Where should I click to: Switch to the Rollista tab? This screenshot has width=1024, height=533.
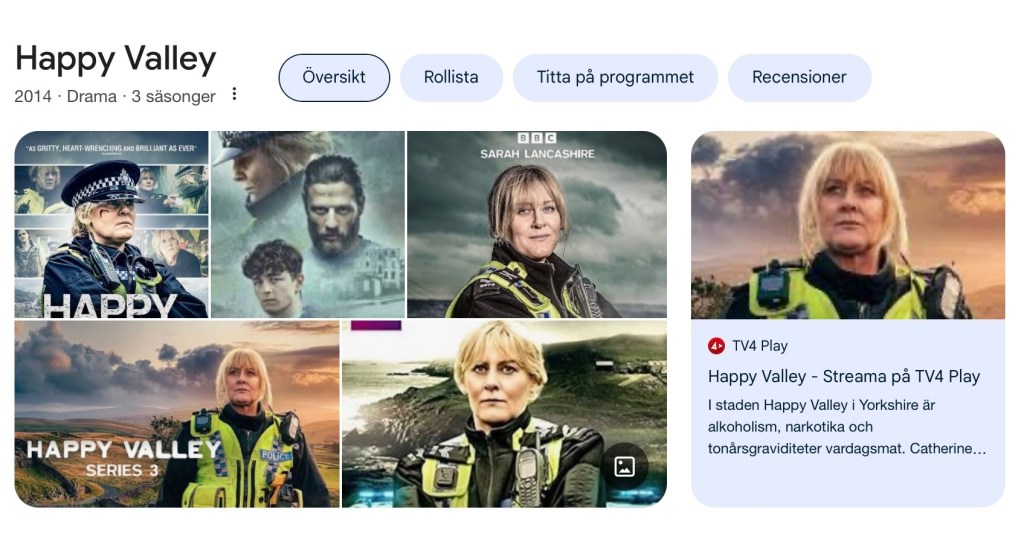pyautogui.click(x=451, y=78)
